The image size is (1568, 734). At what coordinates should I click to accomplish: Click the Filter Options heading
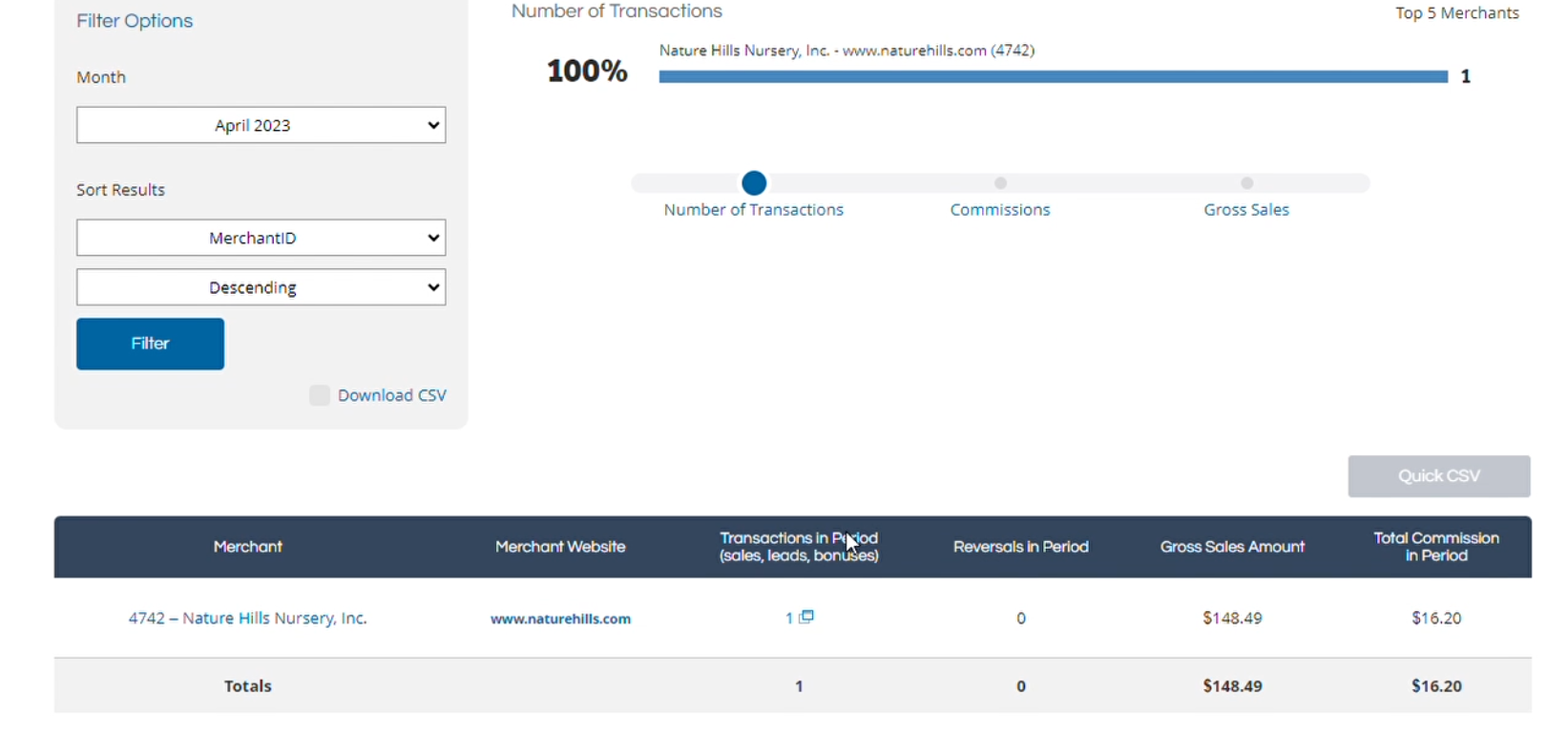pyautogui.click(x=135, y=21)
